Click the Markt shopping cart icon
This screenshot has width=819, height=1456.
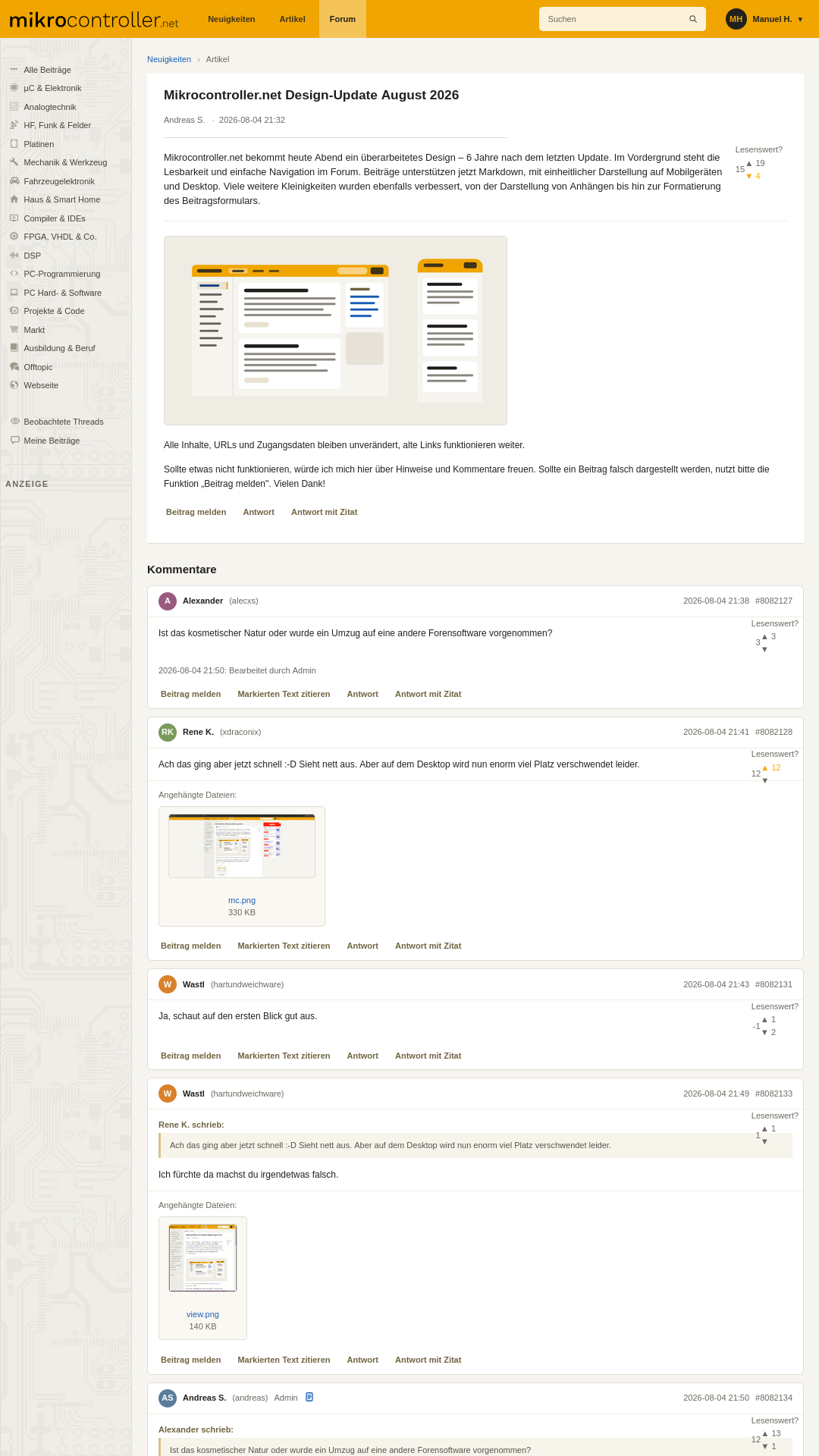tap(14, 330)
